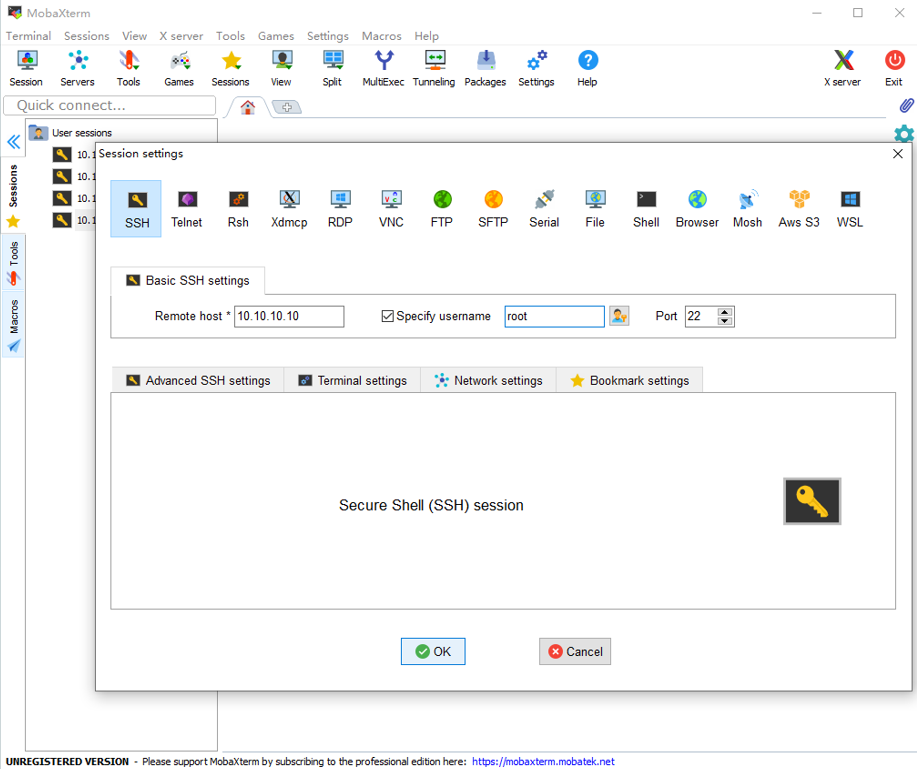Switch to Bookmark settings tab

pos(629,381)
